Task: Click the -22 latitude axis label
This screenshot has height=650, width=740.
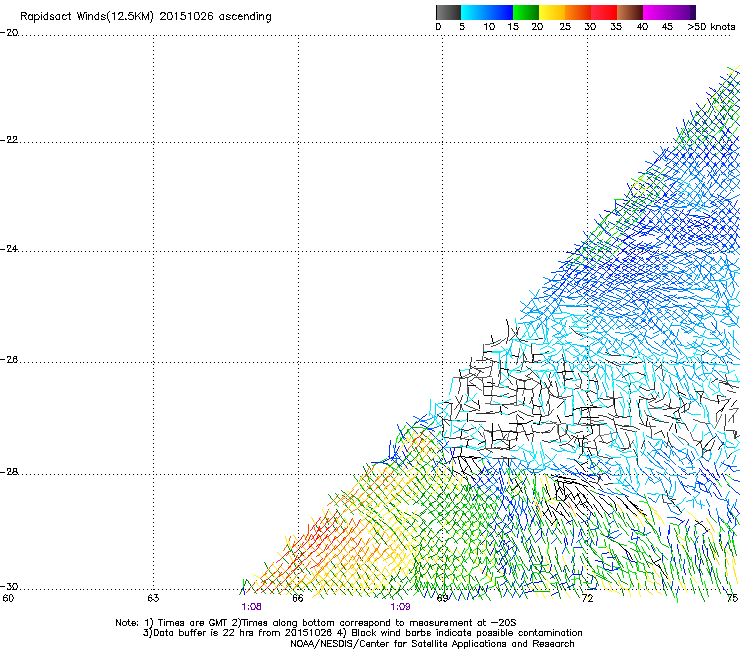Action: (x=9, y=140)
